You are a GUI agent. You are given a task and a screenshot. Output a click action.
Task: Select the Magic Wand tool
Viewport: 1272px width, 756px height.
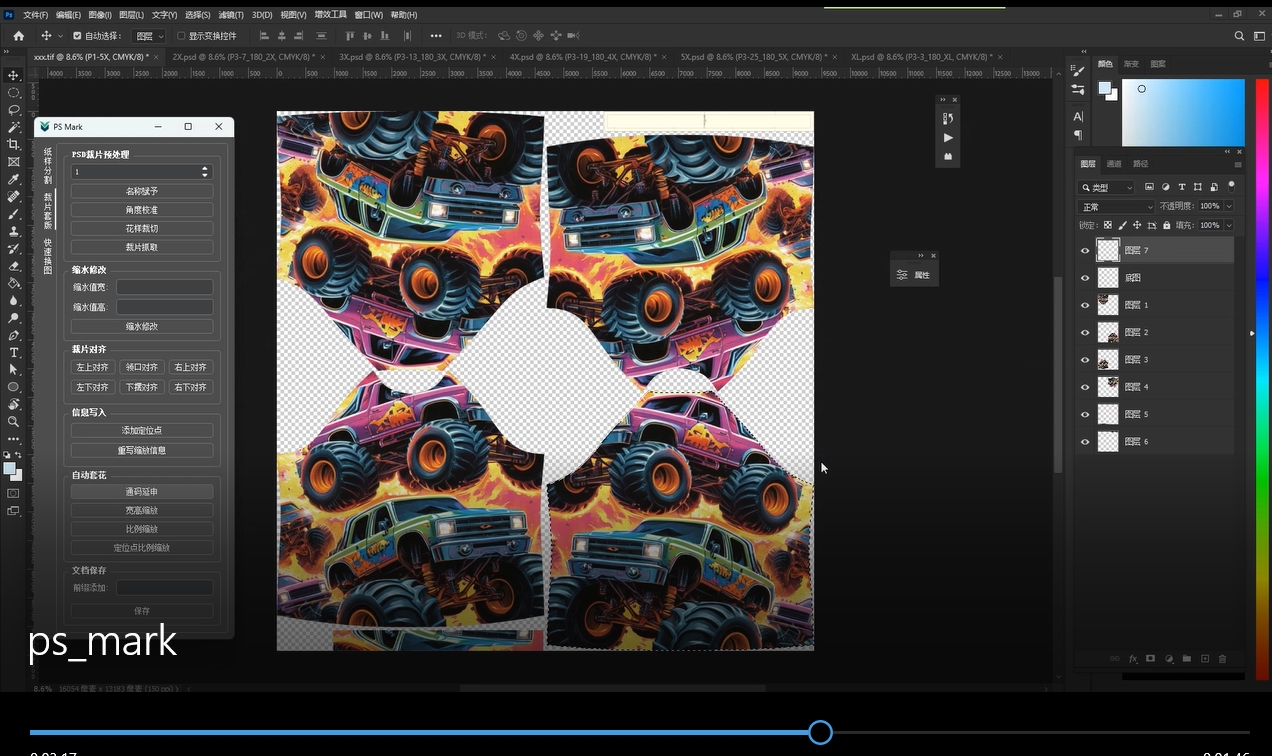(x=14, y=127)
